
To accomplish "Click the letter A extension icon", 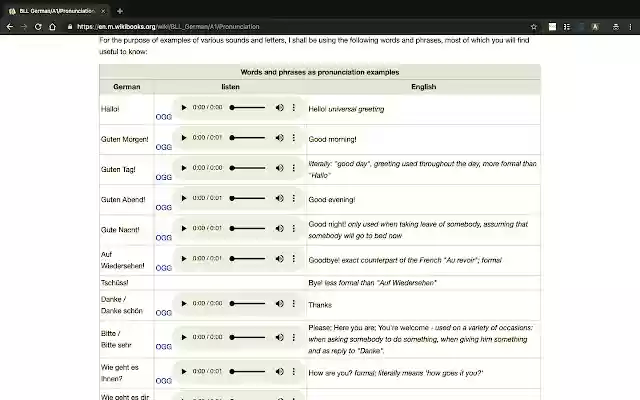I will coord(596,27).
